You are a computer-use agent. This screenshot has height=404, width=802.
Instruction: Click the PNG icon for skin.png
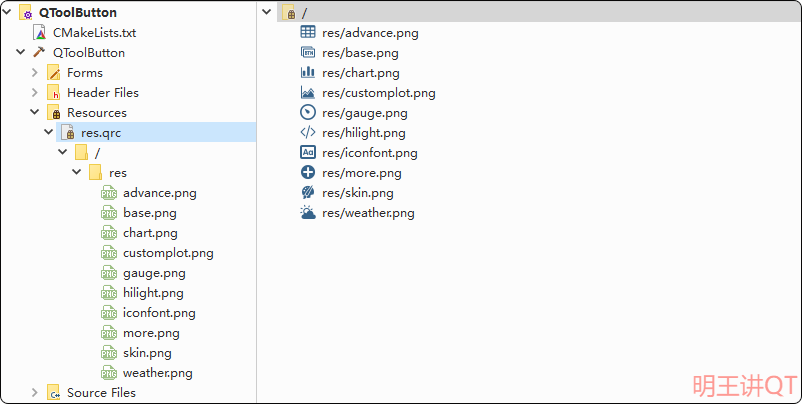[x=109, y=353]
